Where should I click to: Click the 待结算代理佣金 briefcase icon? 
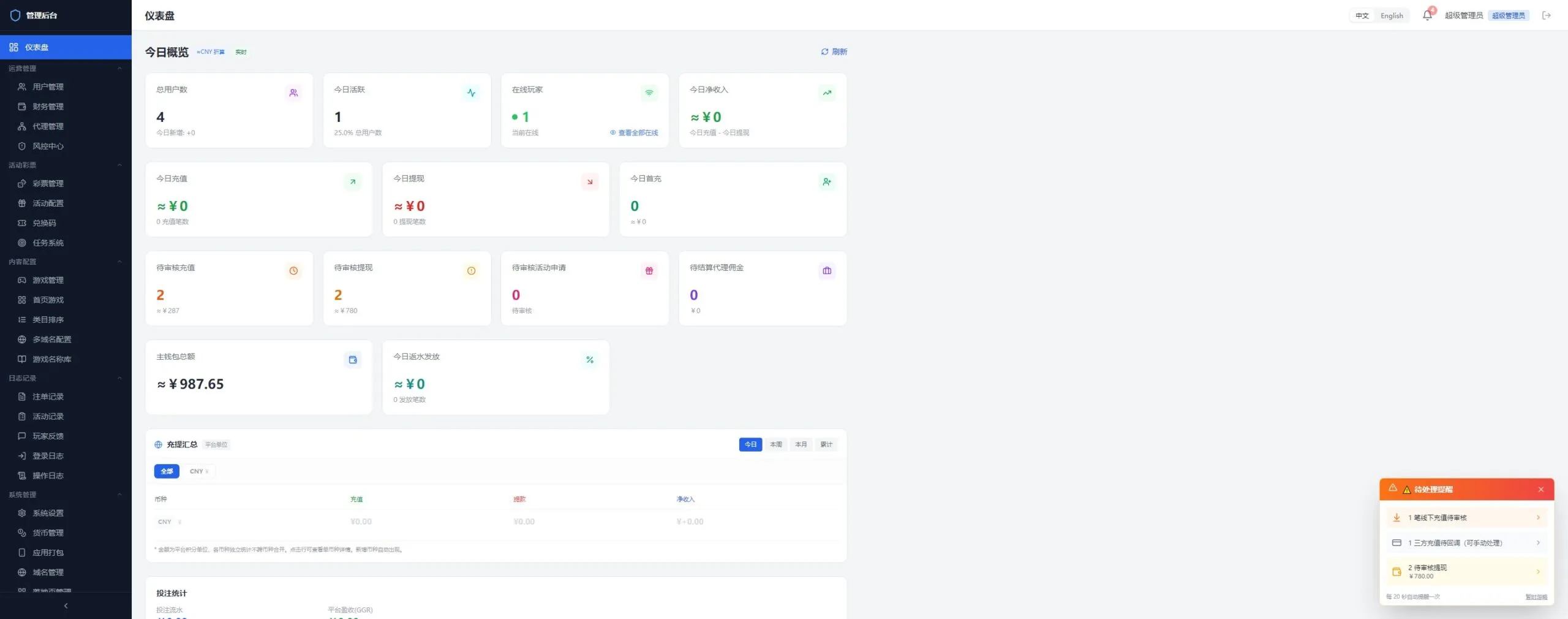click(827, 270)
